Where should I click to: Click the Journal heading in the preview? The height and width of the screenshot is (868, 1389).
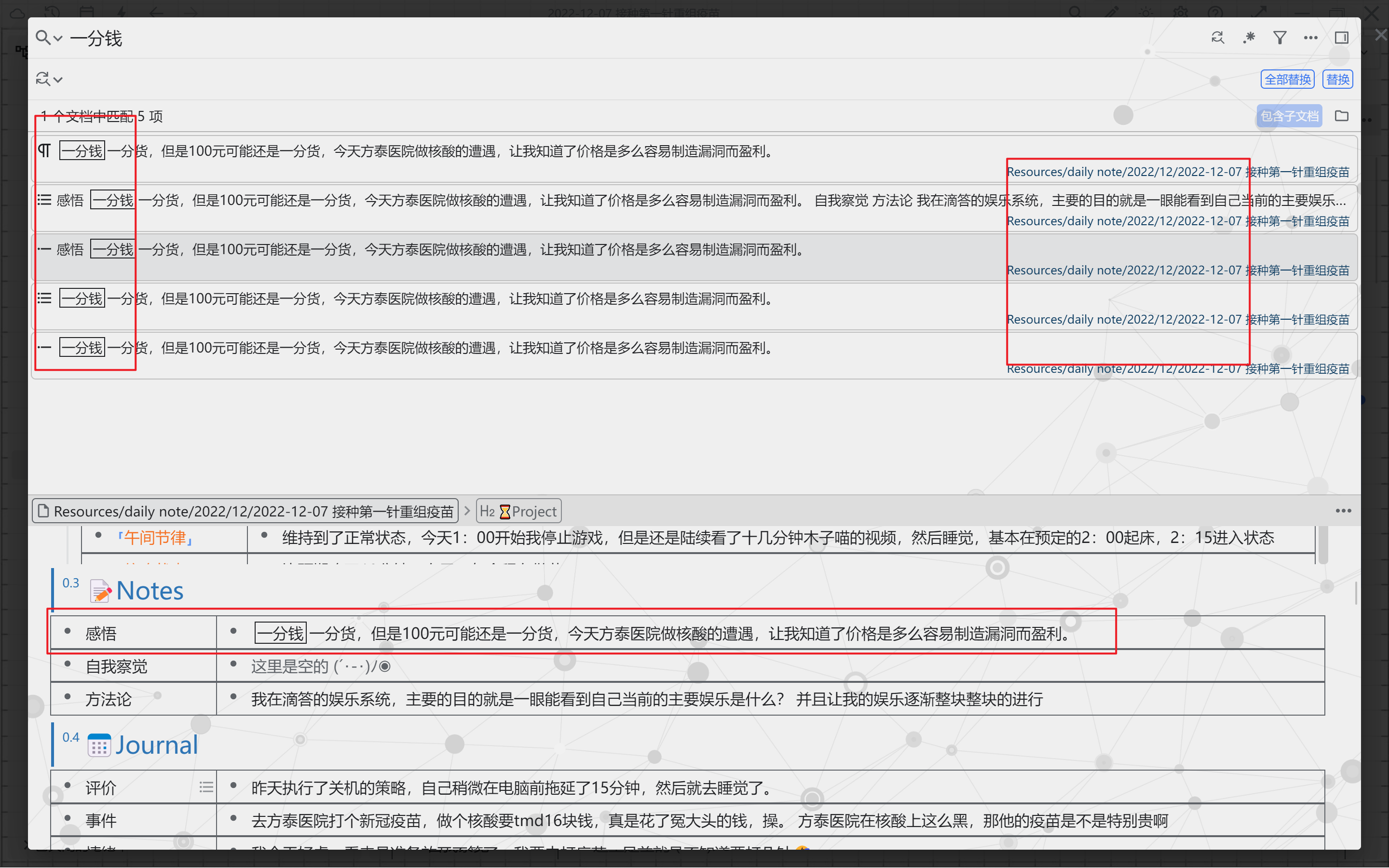point(157,745)
